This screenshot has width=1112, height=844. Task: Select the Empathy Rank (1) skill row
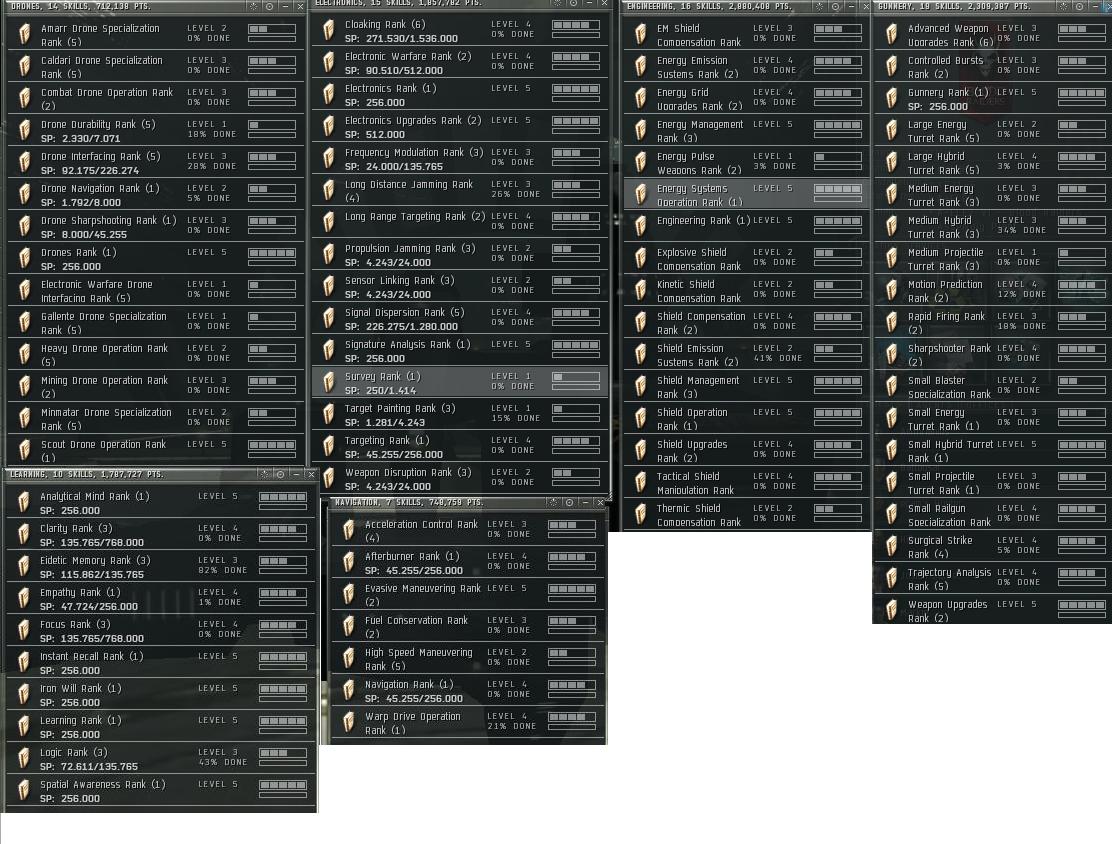click(x=161, y=598)
